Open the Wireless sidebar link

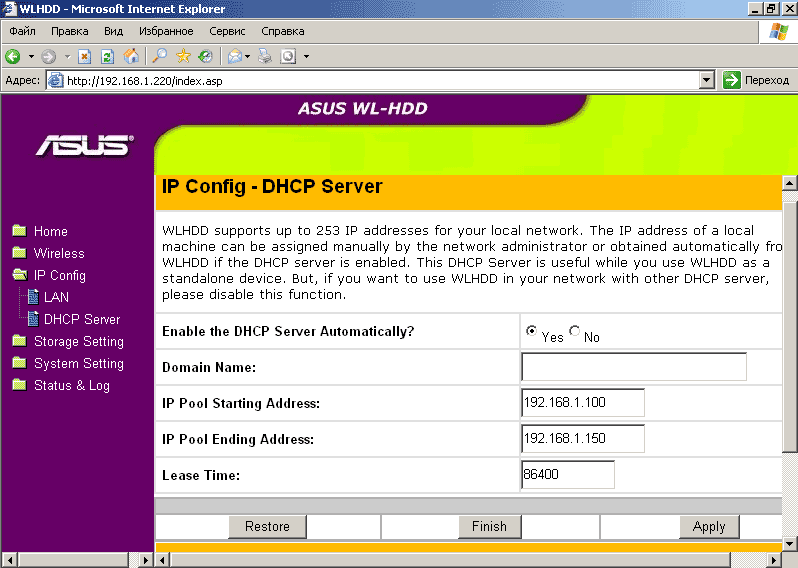(x=59, y=253)
